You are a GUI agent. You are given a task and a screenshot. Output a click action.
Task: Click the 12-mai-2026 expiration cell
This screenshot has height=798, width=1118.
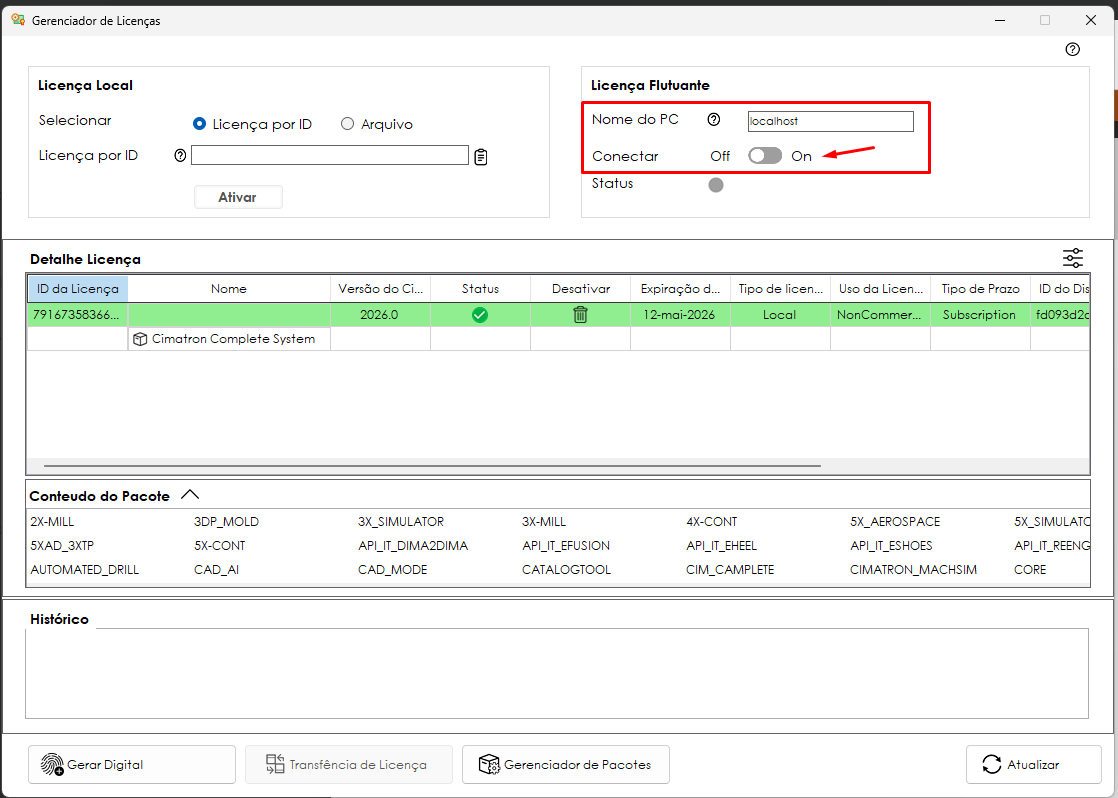tap(680, 314)
